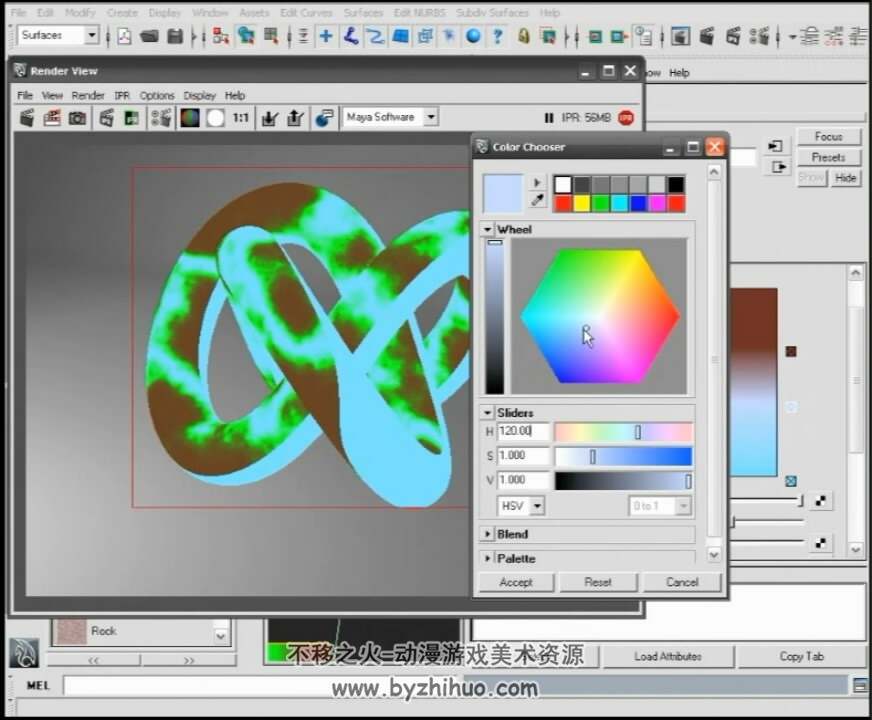Image resolution: width=872 pixels, height=720 pixels.
Task: Open the 0 to 1 range dropdown
Action: coord(683,506)
